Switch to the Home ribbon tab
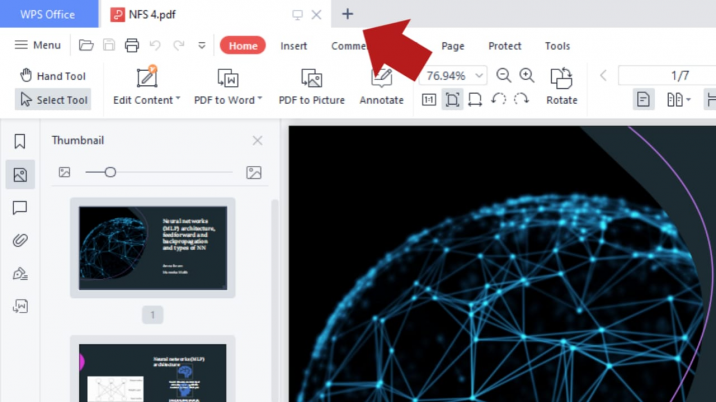Viewport: 716px width, 402px height. (x=243, y=46)
